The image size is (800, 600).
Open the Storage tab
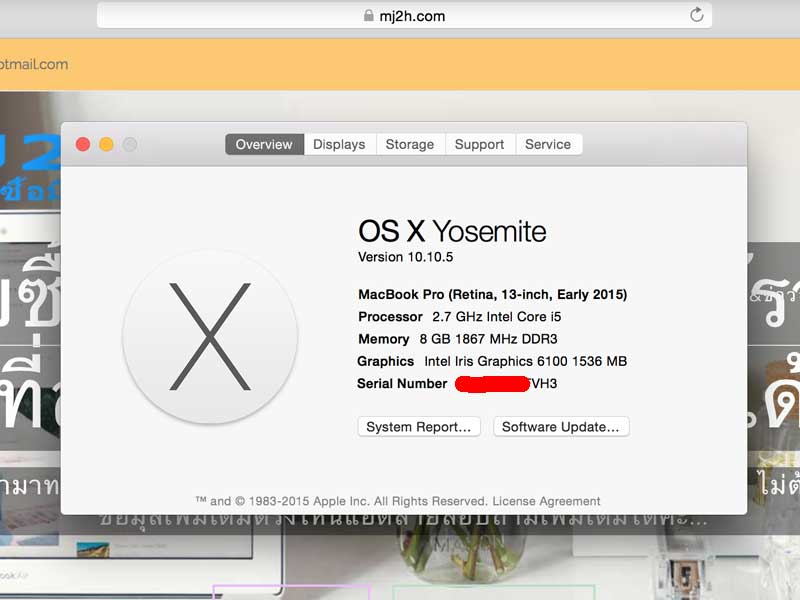click(410, 144)
